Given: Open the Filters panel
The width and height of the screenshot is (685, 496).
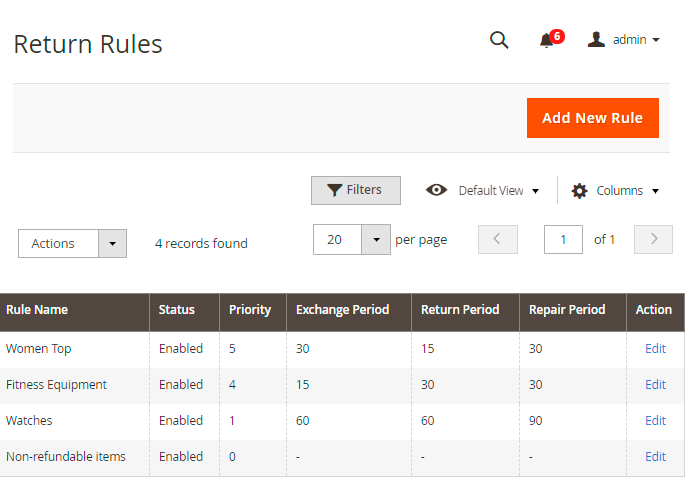Looking at the screenshot, I should (355, 190).
